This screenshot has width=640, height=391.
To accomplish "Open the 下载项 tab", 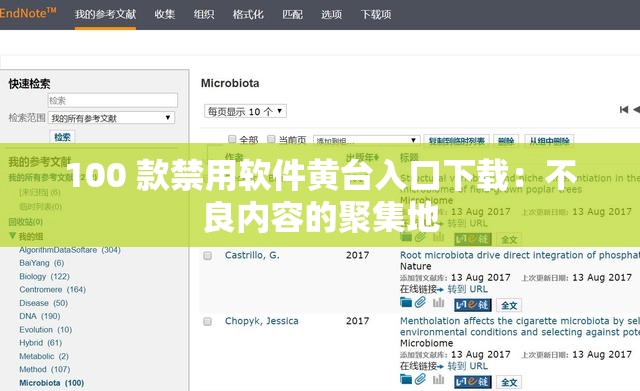I will 376,14.
